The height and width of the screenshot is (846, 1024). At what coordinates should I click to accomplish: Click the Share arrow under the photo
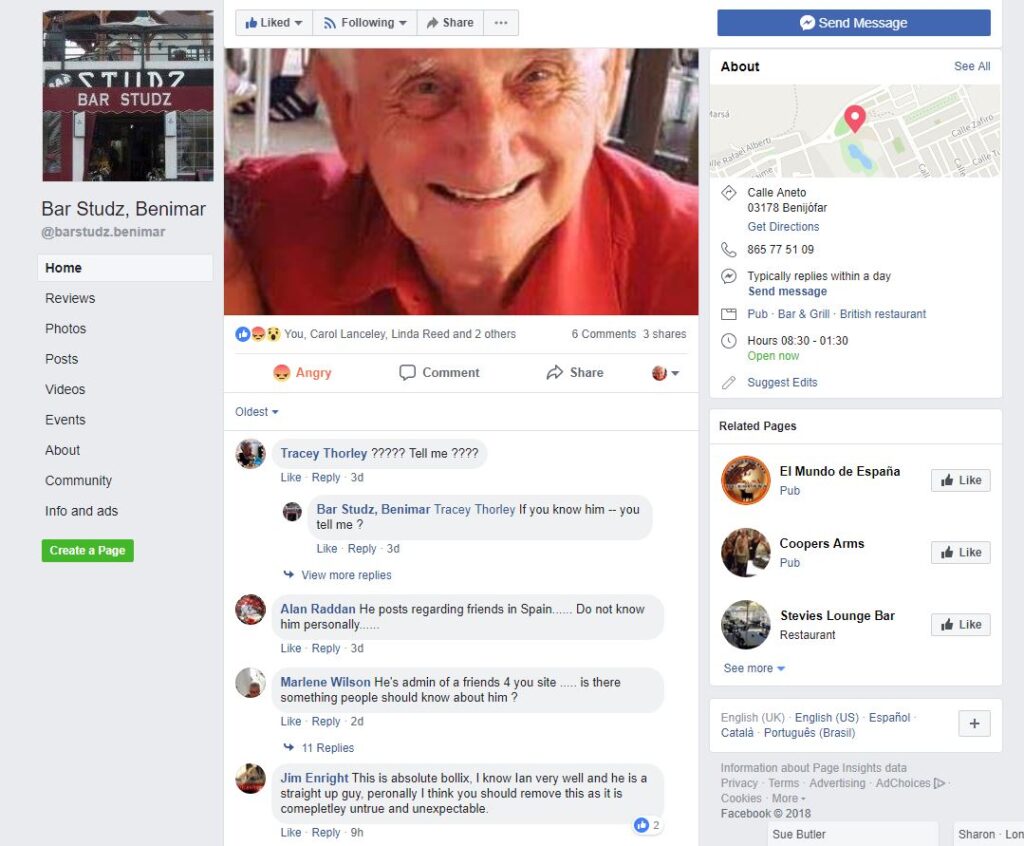point(554,372)
